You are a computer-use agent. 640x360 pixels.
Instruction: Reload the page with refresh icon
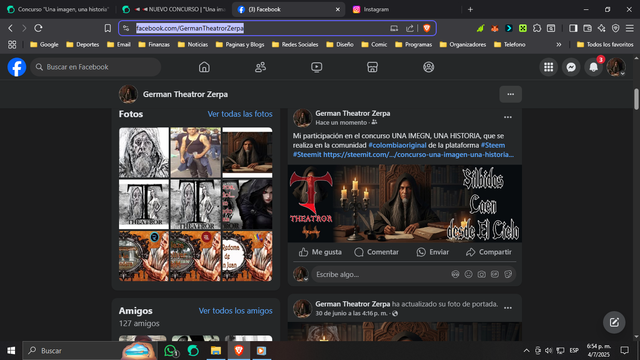point(38,28)
